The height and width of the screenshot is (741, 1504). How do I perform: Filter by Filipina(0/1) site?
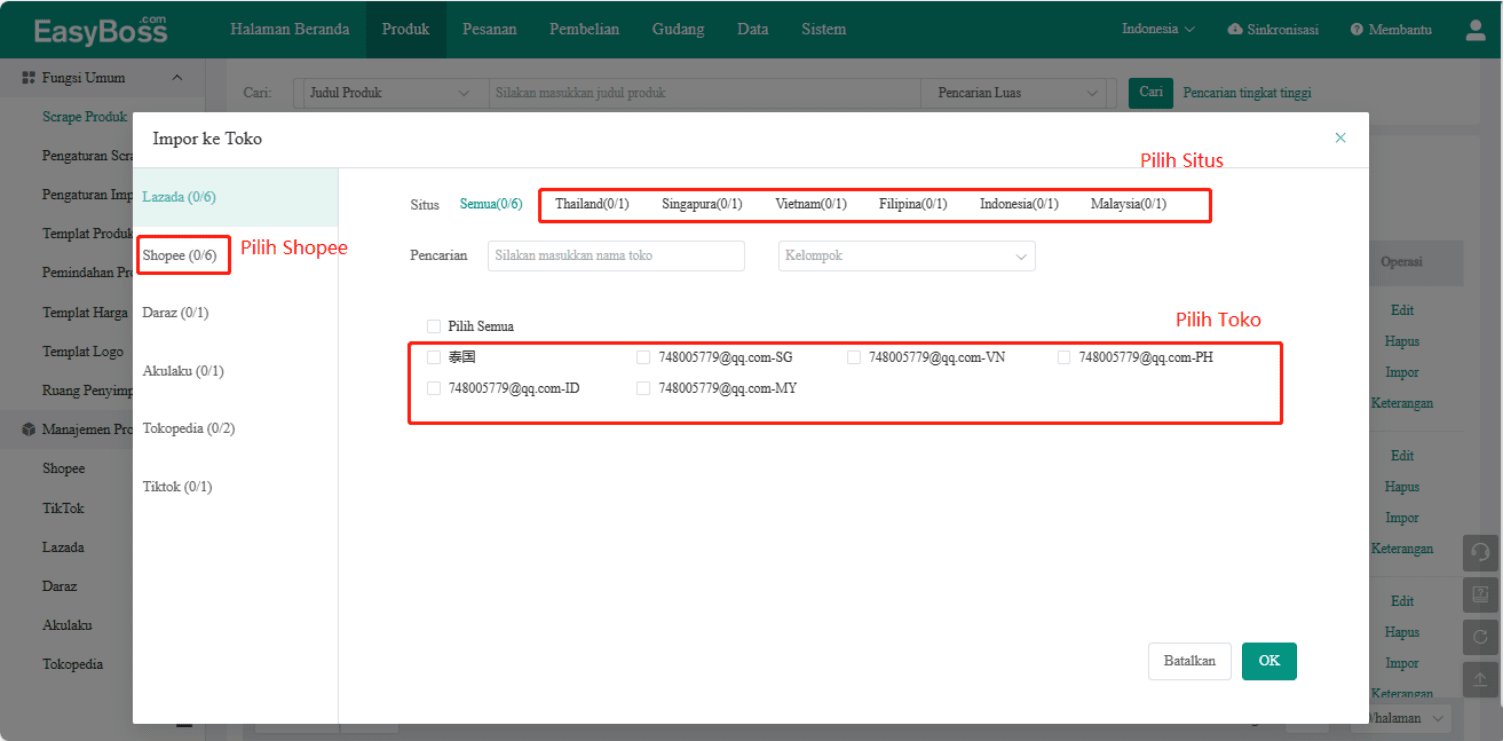pos(913,204)
